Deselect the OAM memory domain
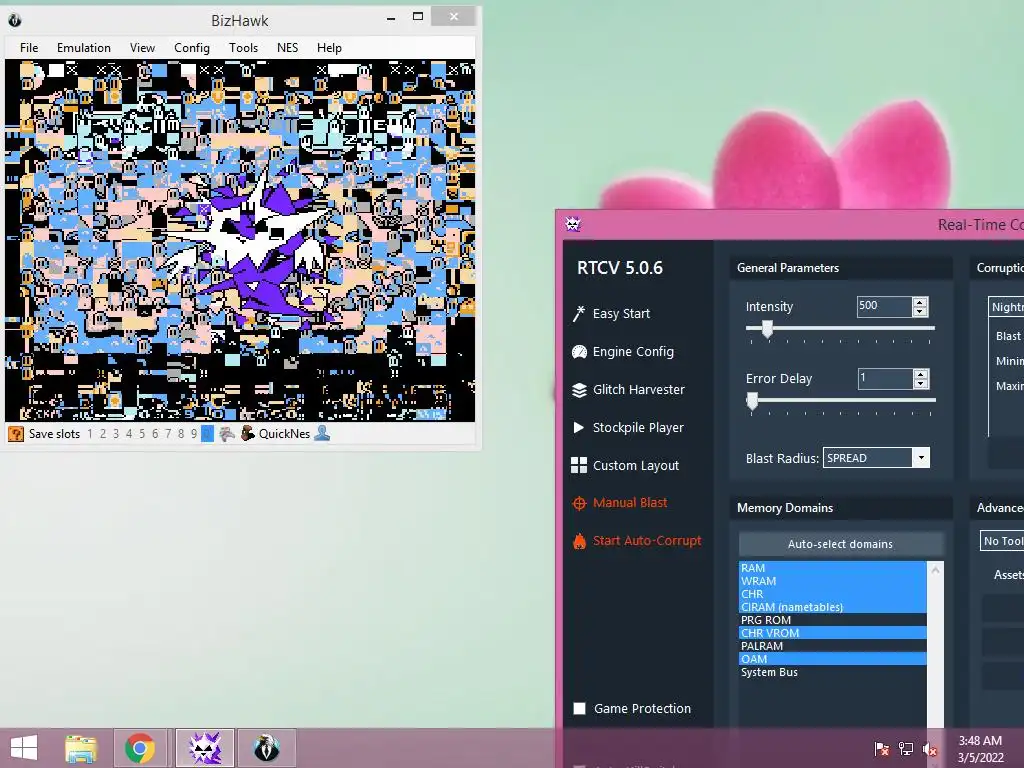Image resolution: width=1024 pixels, height=768 pixels. pos(833,659)
